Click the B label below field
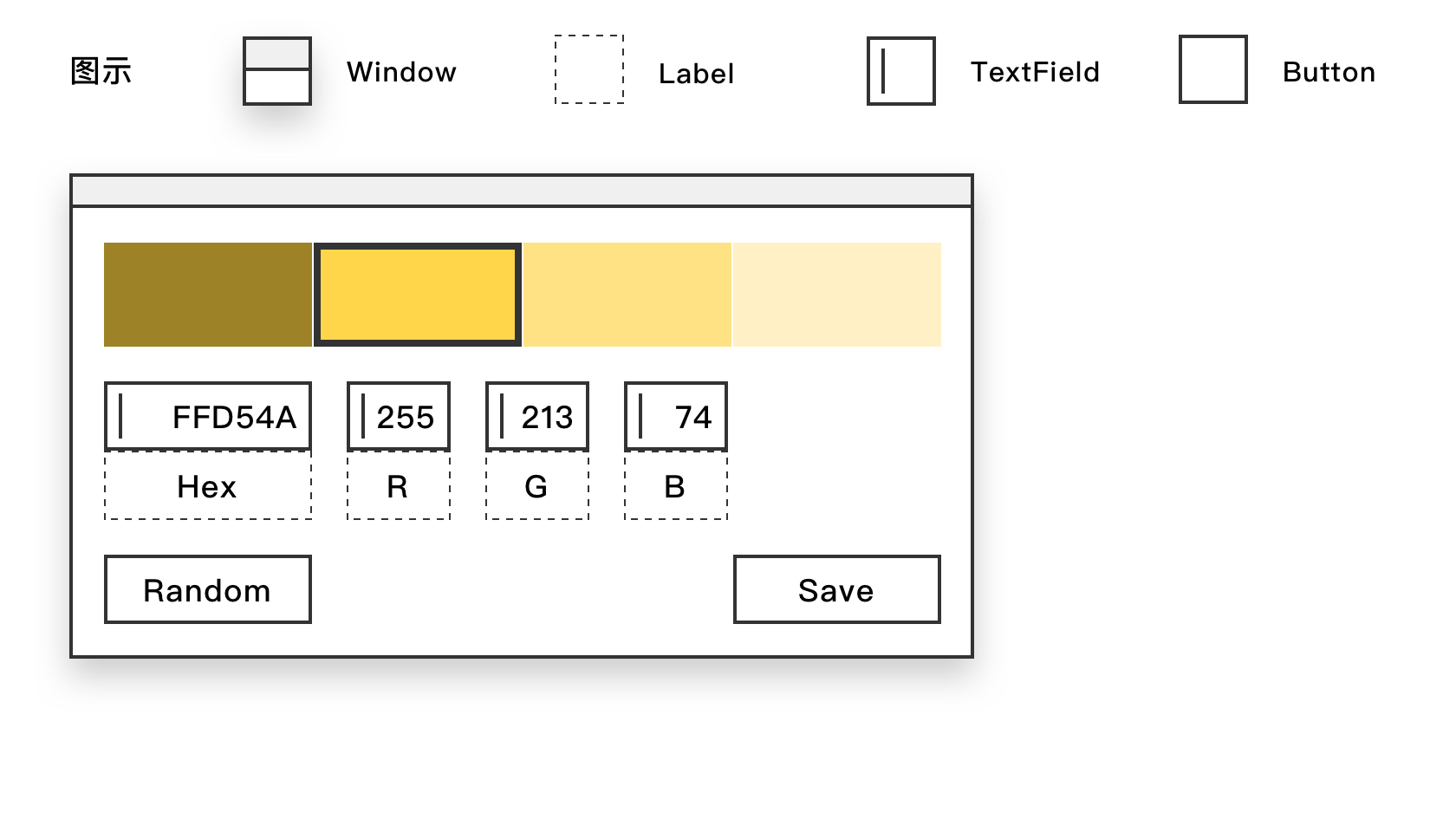Image resolution: width=1456 pixels, height=832 pixels. coord(675,486)
